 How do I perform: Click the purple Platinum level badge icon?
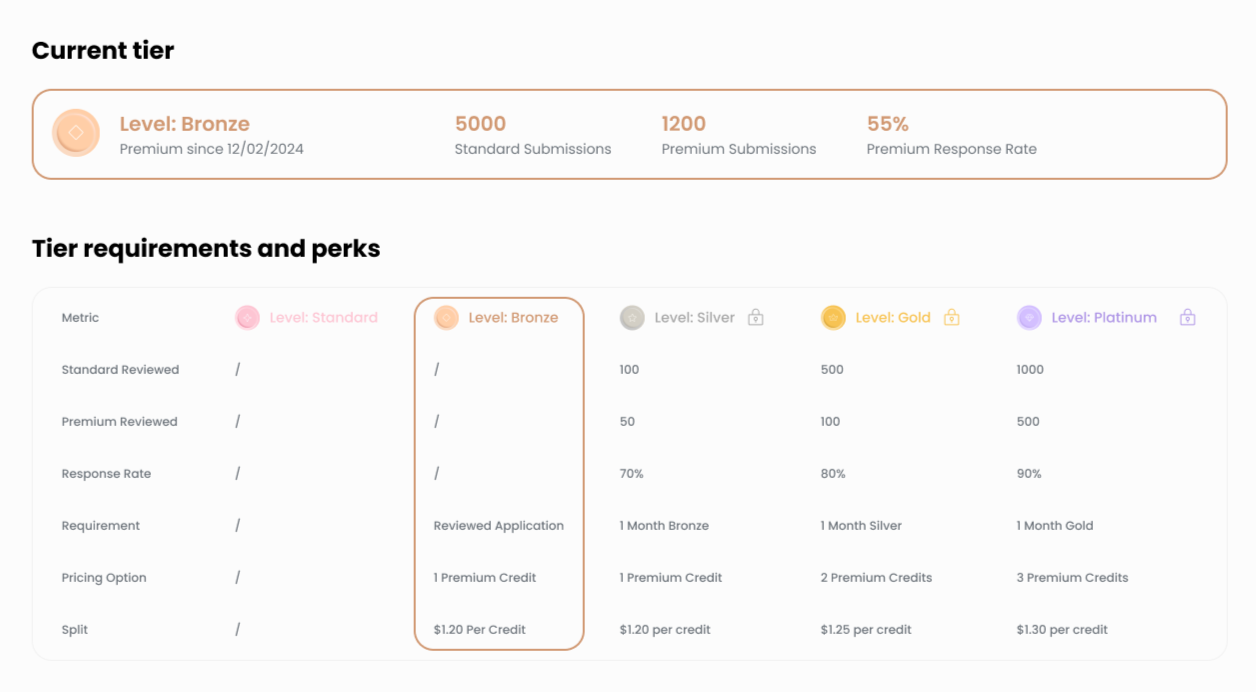pos(1029,318)
